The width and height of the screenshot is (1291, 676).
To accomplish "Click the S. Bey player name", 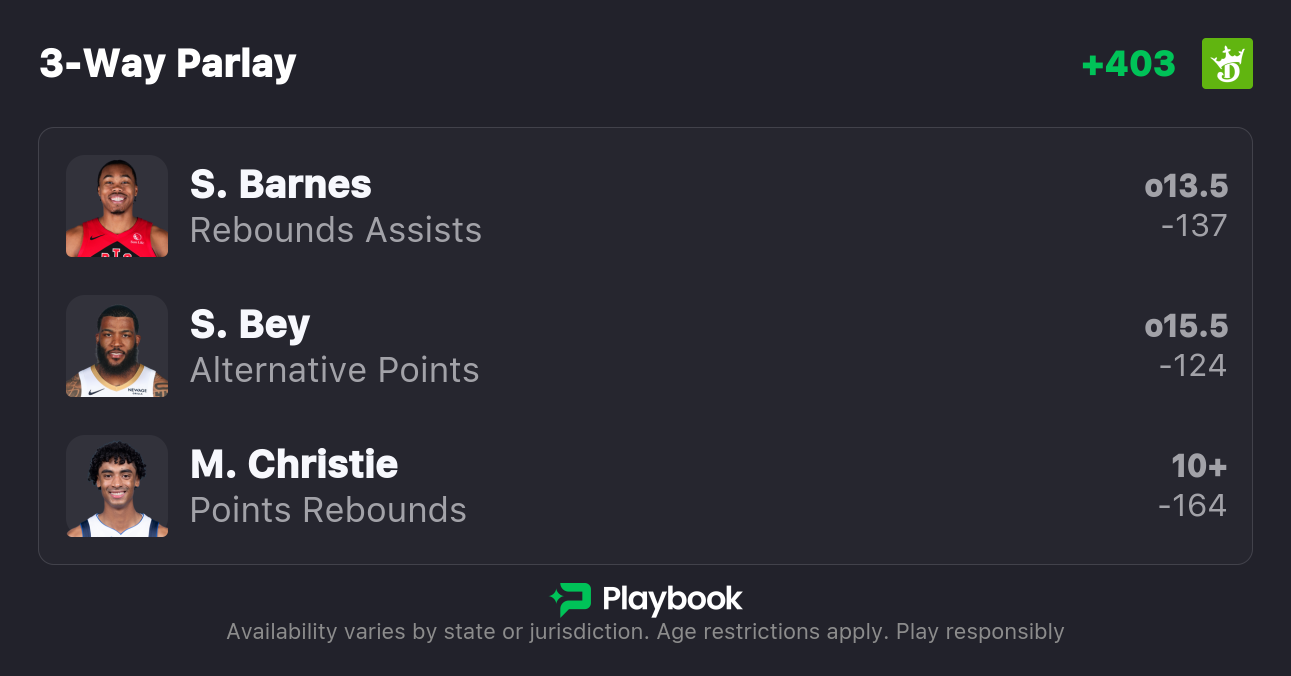I will click(x=250, y=324).
